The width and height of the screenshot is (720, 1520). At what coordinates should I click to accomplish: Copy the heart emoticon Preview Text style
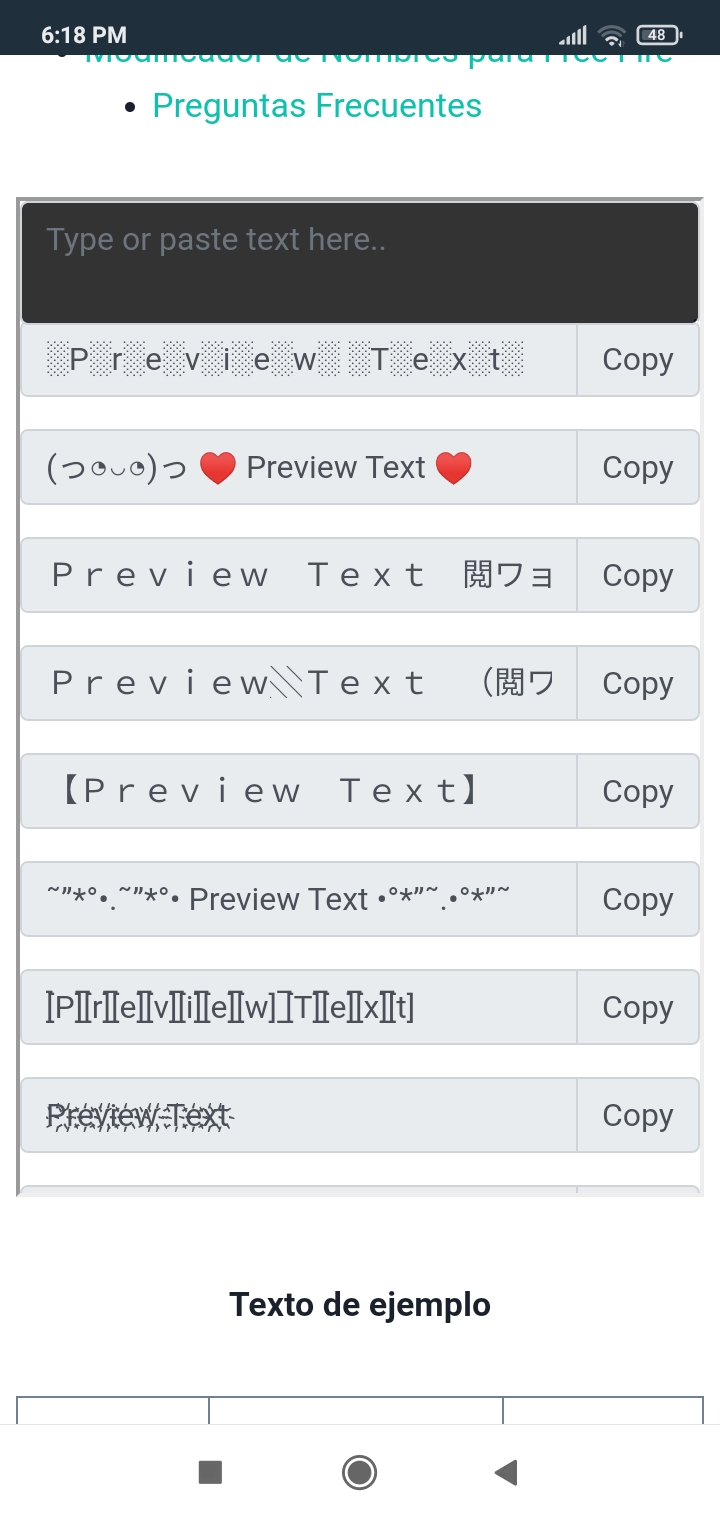(637, 468)
